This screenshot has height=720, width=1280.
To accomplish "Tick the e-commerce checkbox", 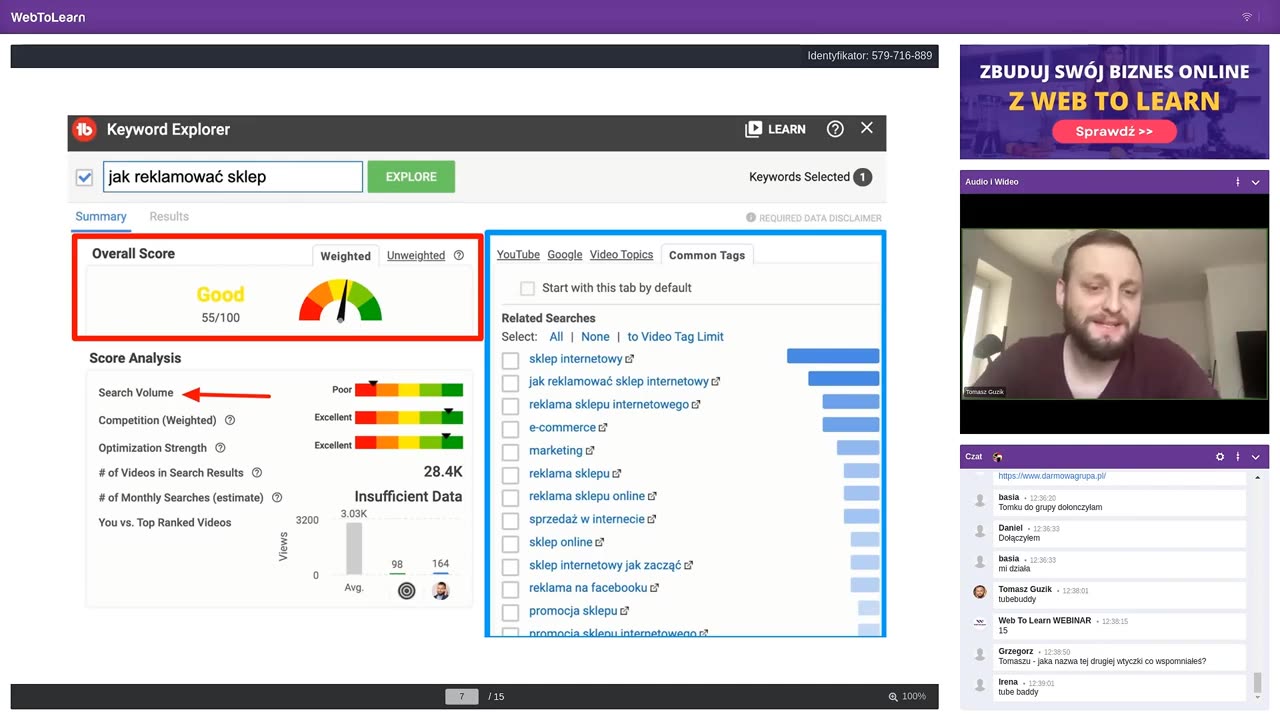I will pos(510,429).
